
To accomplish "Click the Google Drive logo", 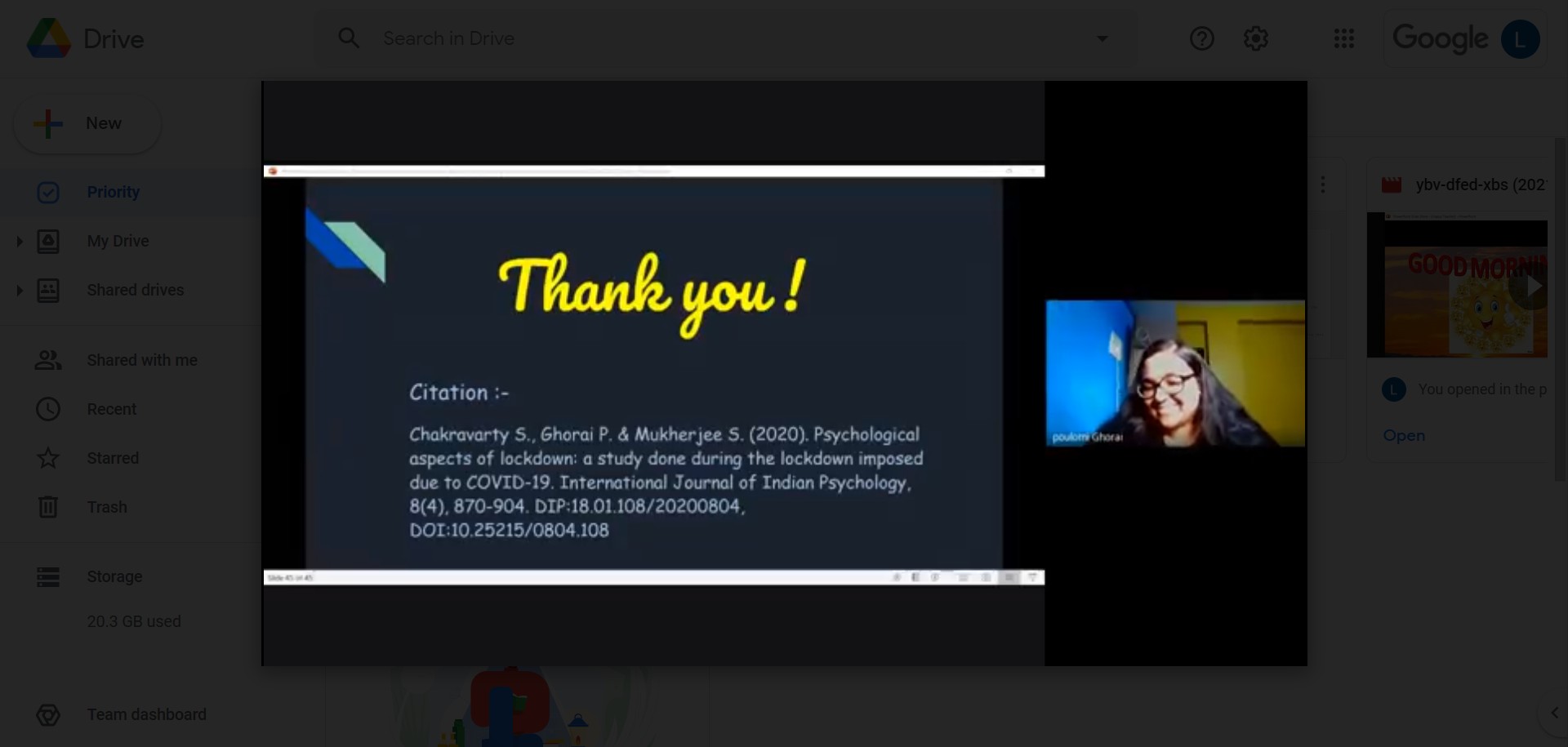I will (49, 38).
